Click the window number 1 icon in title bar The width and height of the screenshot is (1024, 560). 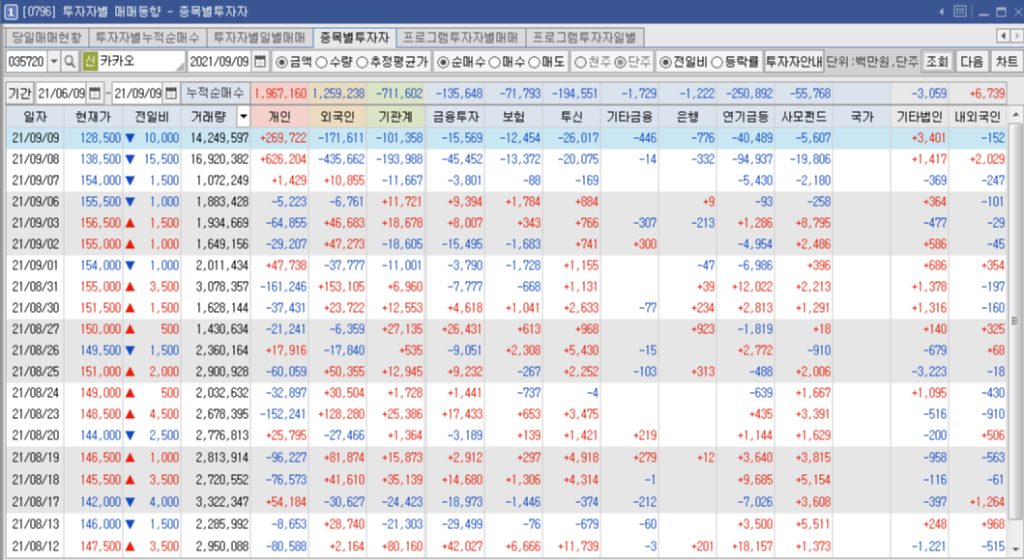[10, 11]
